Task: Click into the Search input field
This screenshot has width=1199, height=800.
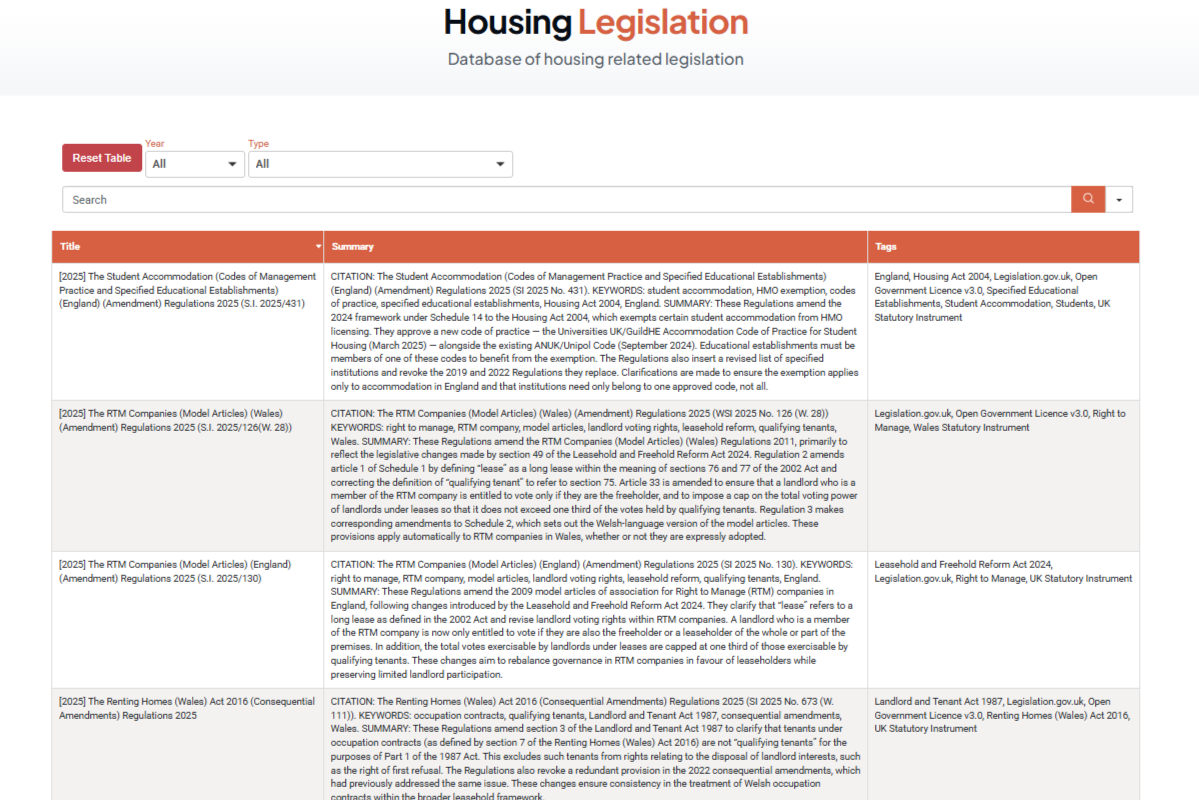Action: [566, 199]
